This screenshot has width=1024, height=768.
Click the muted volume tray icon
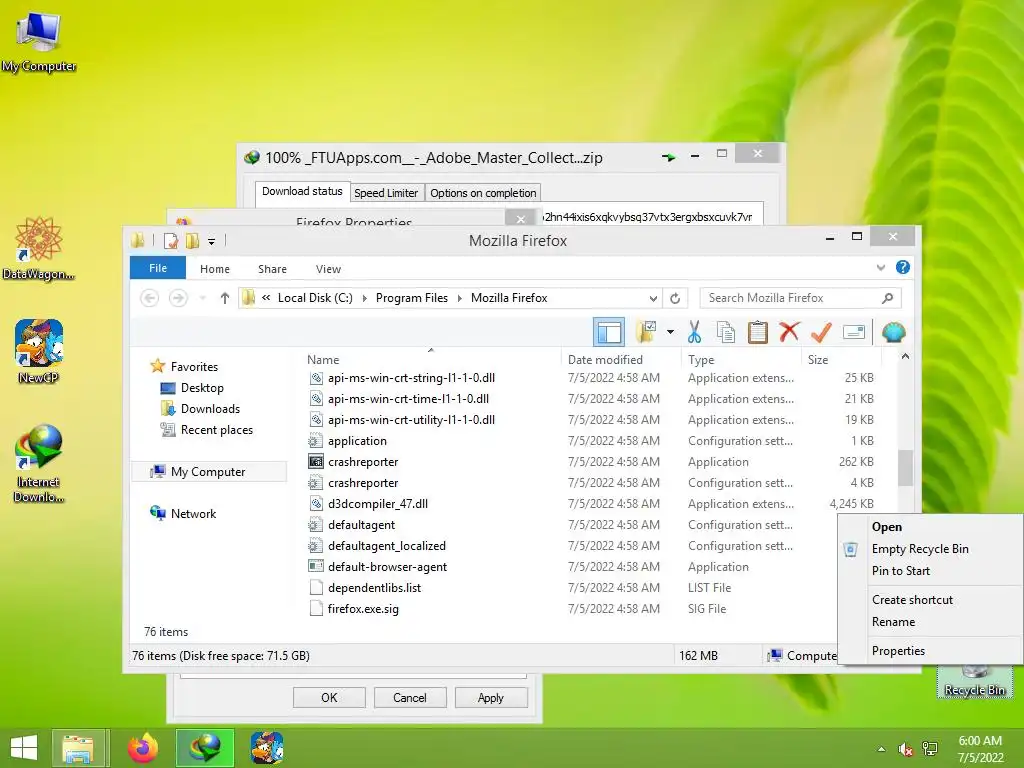[906, 749]
